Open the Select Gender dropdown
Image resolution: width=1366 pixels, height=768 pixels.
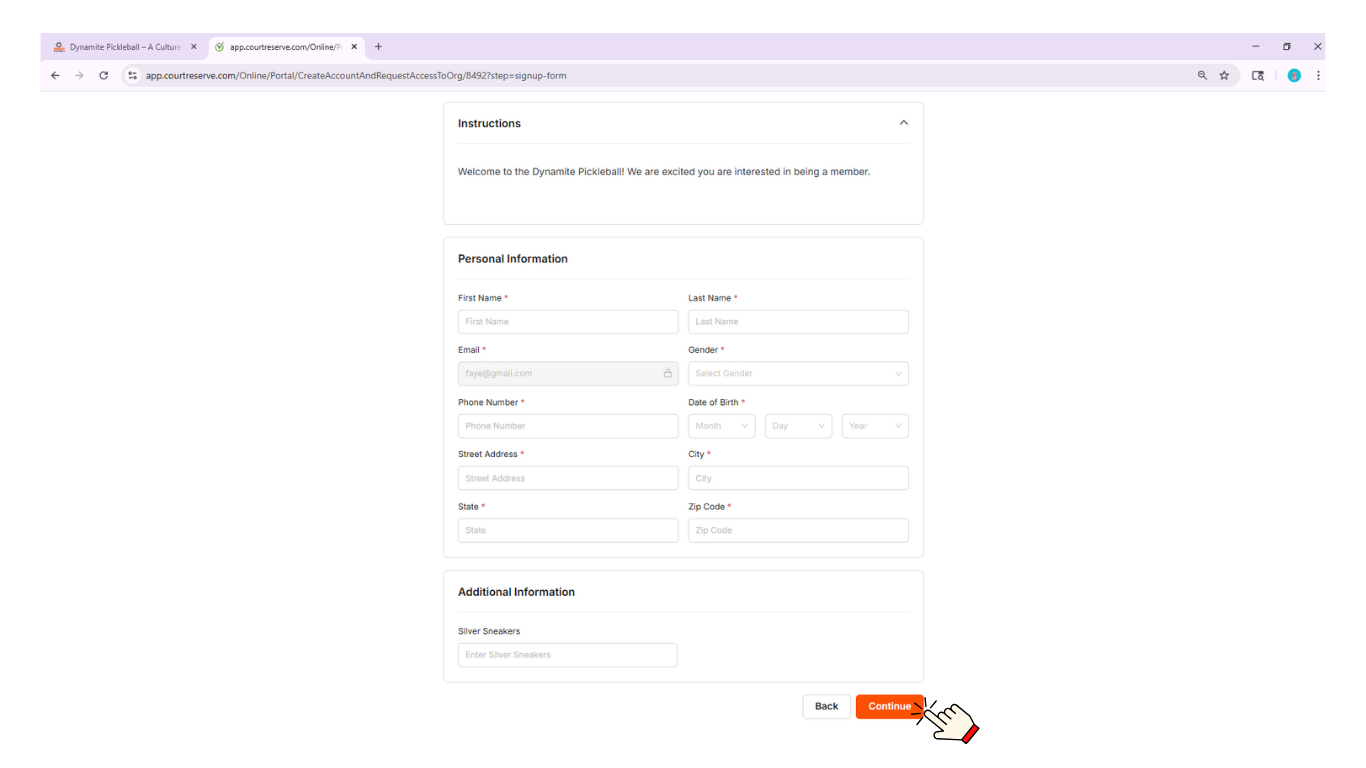798,374
